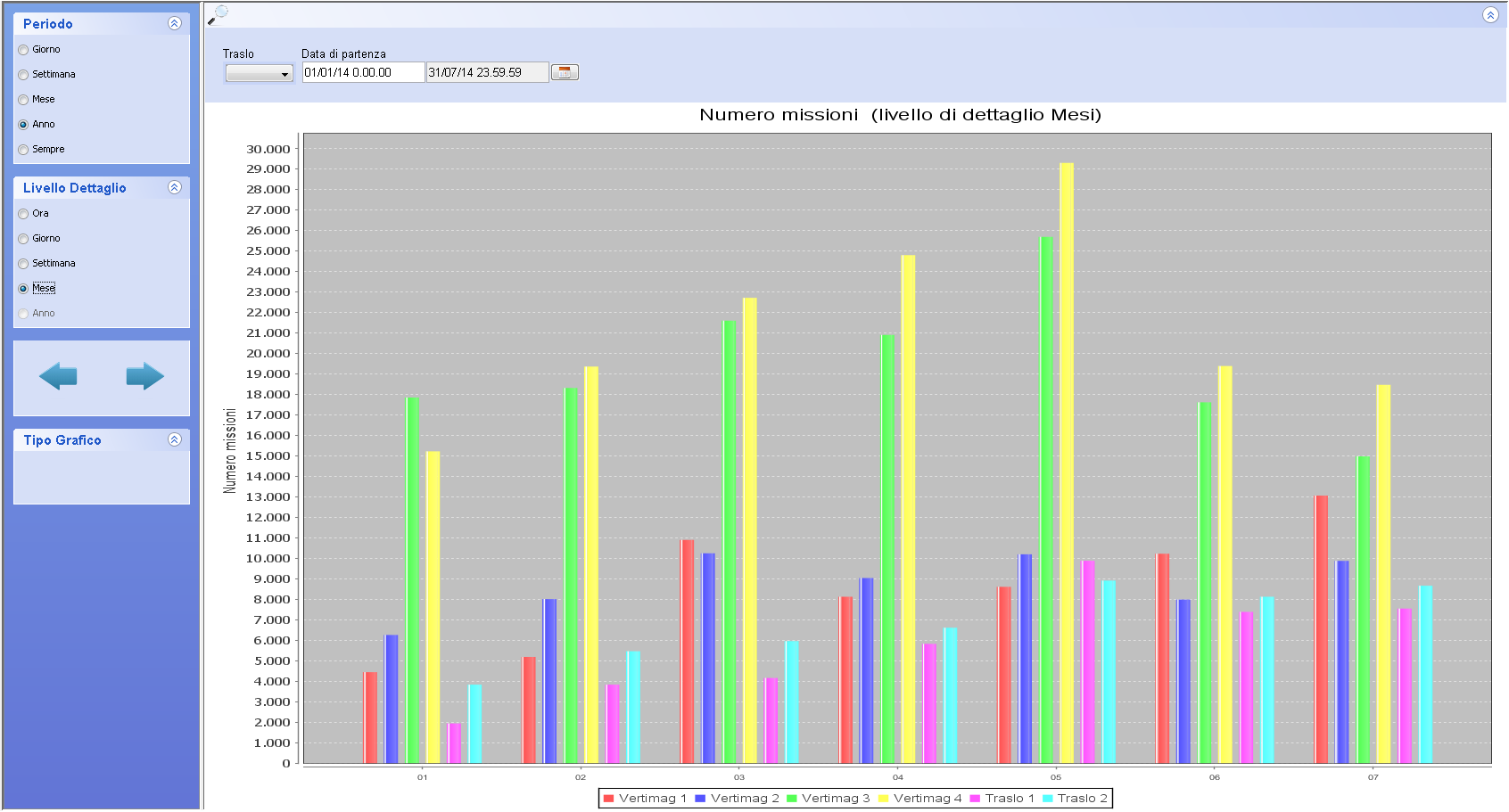Select Anno radio in Periodo
Viewport: 1509px width, 812px height.
[23, 125]
